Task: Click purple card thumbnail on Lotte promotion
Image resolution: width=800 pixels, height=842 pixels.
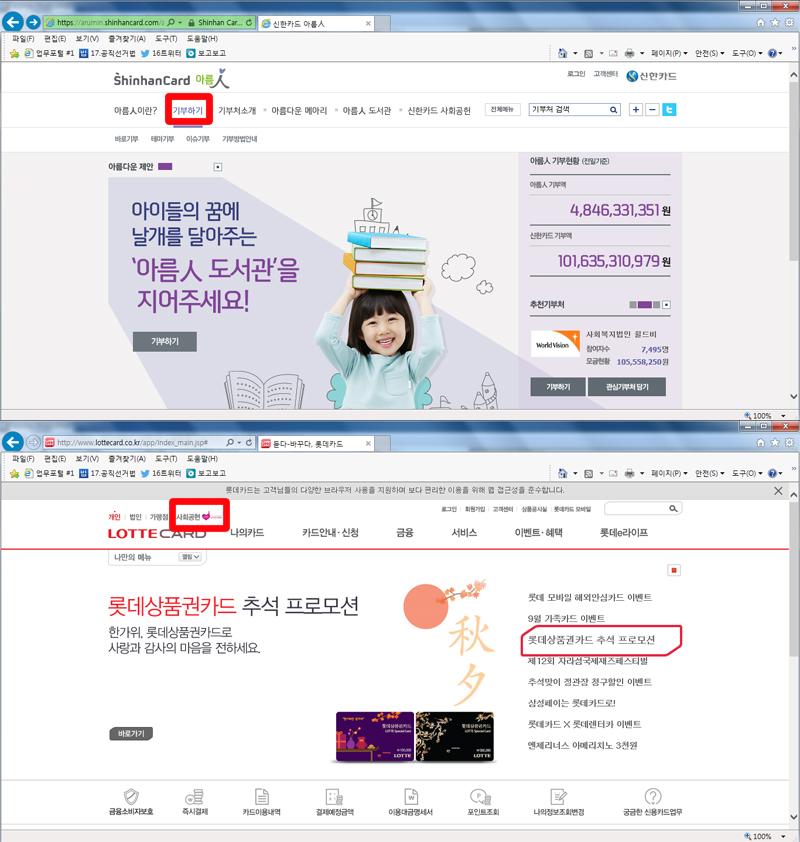Action: coord(375,736)
